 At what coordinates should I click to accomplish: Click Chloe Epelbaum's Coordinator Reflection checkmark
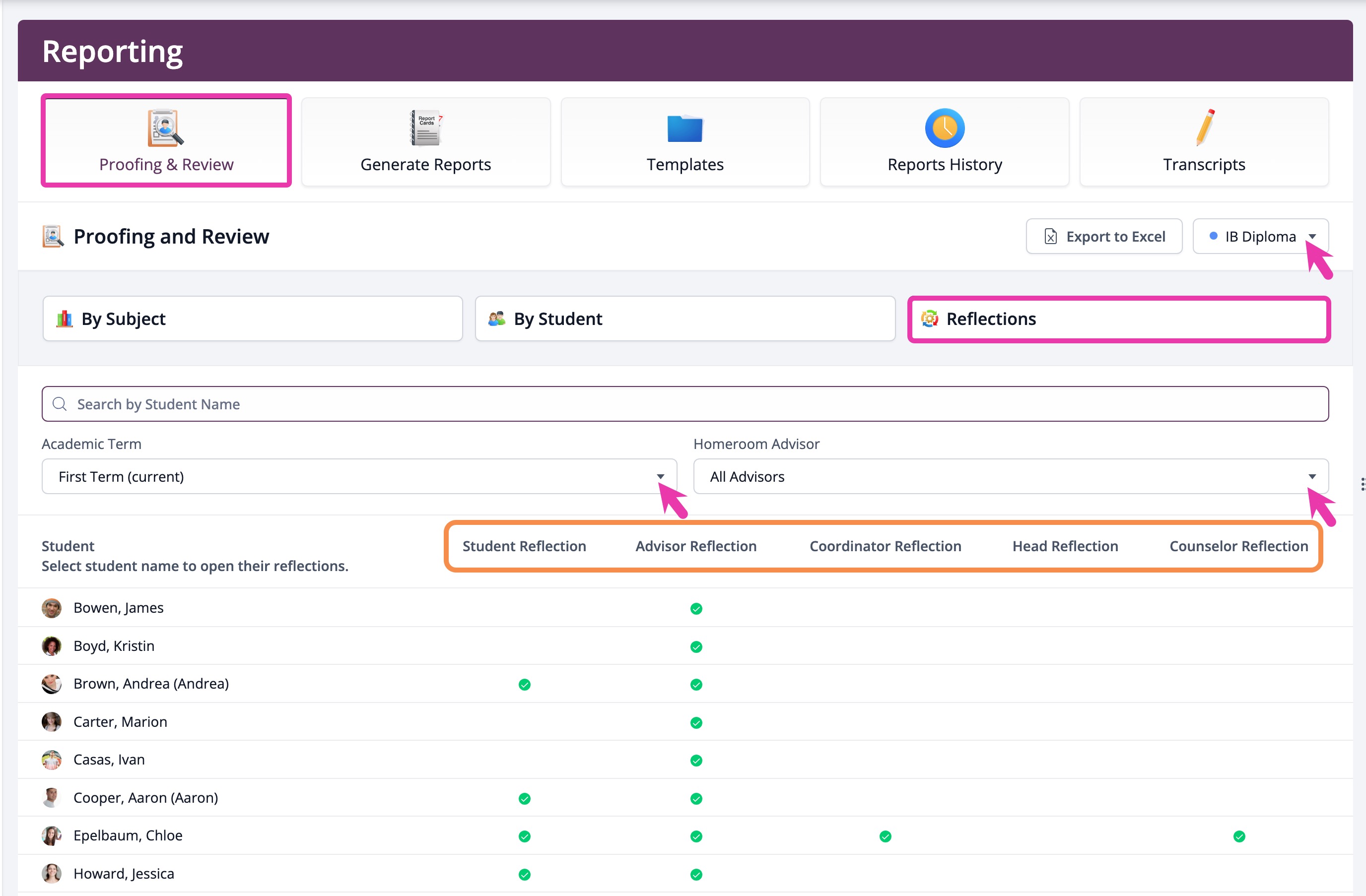point(885,836)
